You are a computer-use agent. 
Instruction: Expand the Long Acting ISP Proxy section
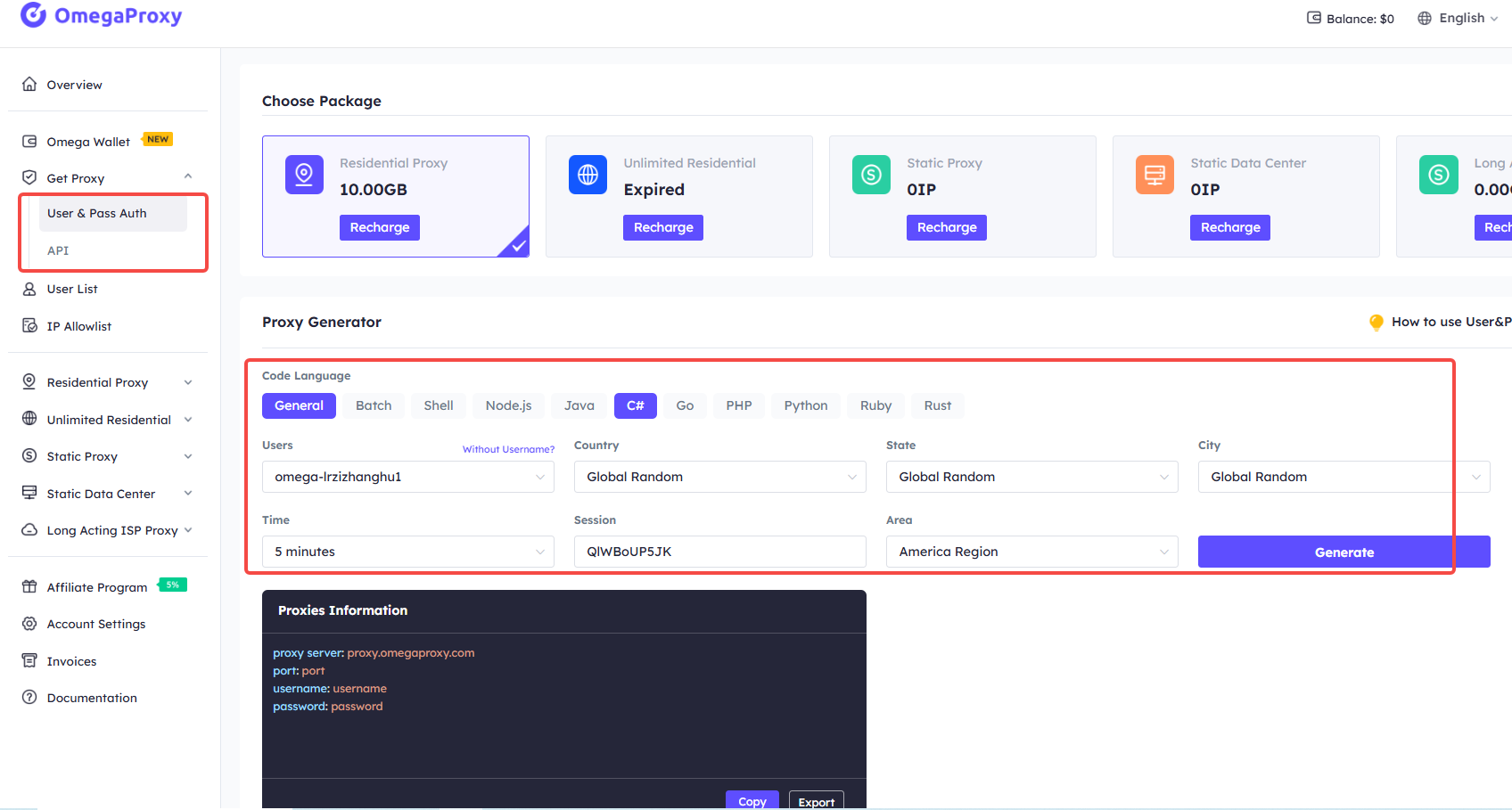tap(188, 530)
